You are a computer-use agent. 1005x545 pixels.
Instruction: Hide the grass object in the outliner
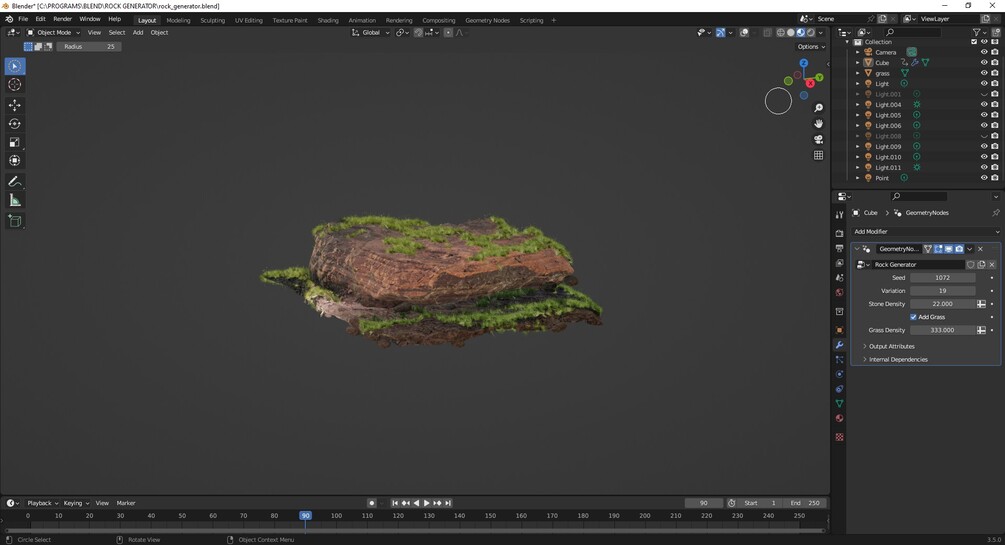click(x=983, y=73)
